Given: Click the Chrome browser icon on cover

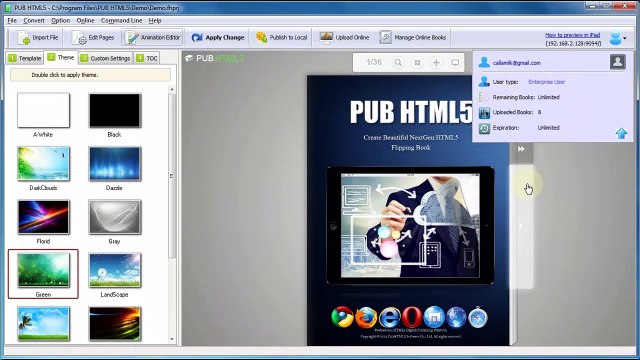Looking at the screenshot, I should coord(342,317).
